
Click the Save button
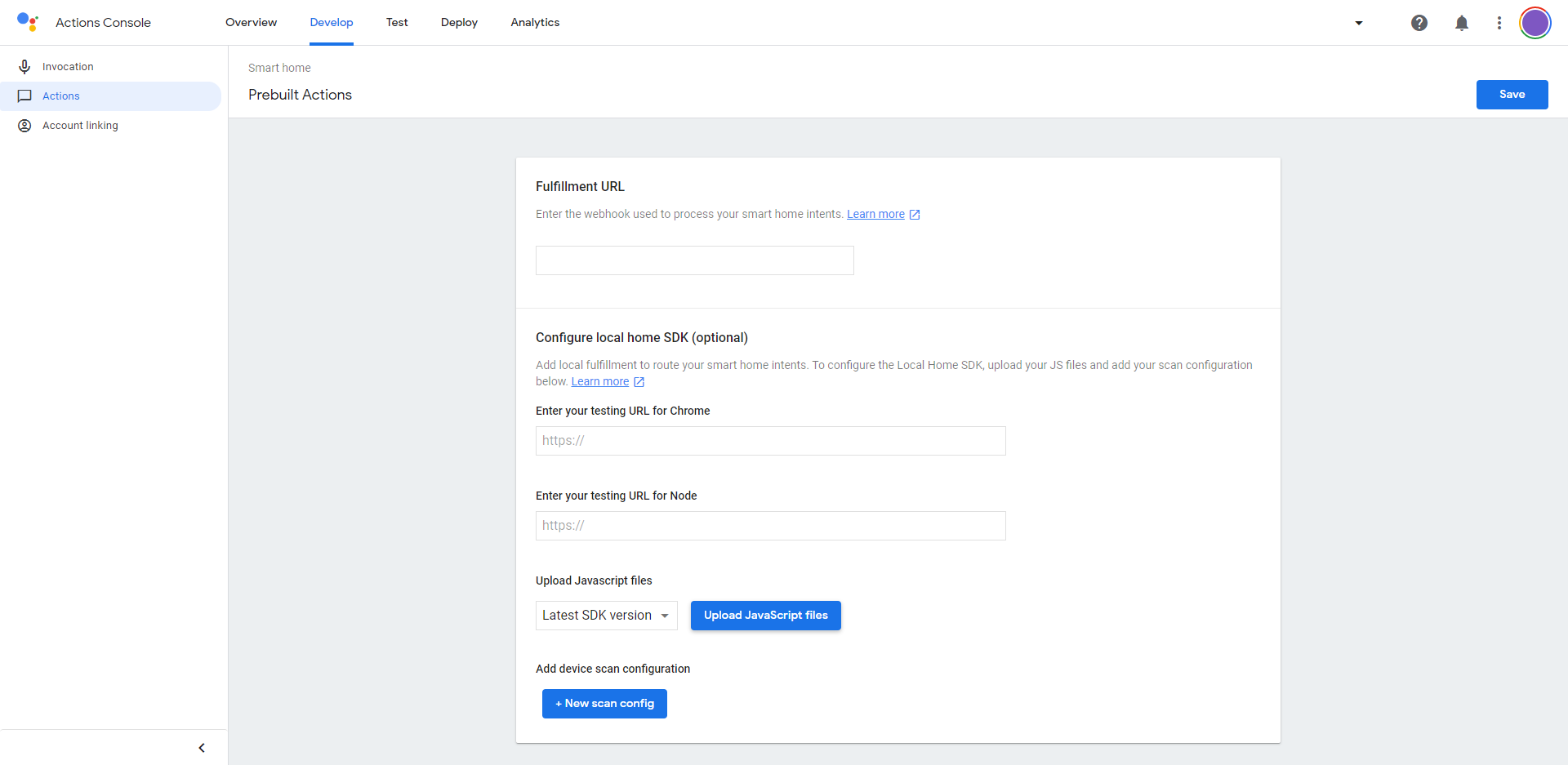pos(1512,95)
